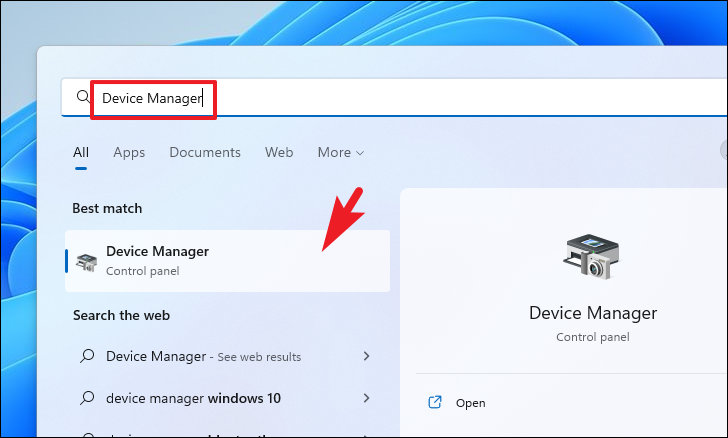Image resolution: width=728 pixels, height=438 pixels.
Task: Click Device Manager title in preview pane
Action: pyautogui.click(x=593, y=313)
